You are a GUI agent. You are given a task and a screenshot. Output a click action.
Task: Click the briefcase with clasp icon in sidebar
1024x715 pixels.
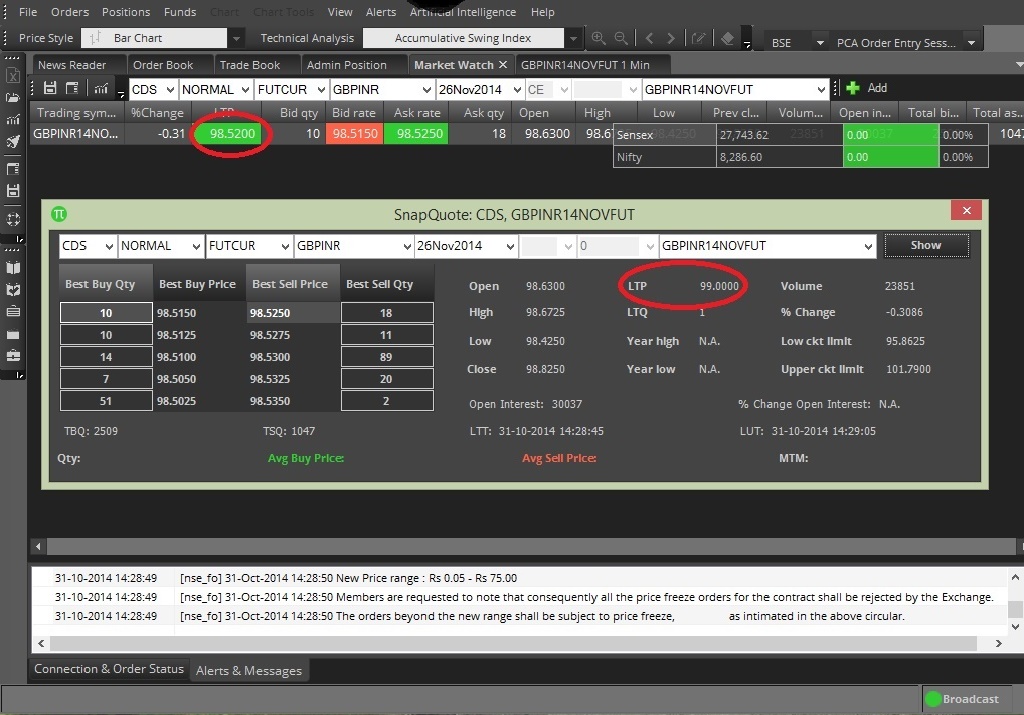click(x=12, y=356)
